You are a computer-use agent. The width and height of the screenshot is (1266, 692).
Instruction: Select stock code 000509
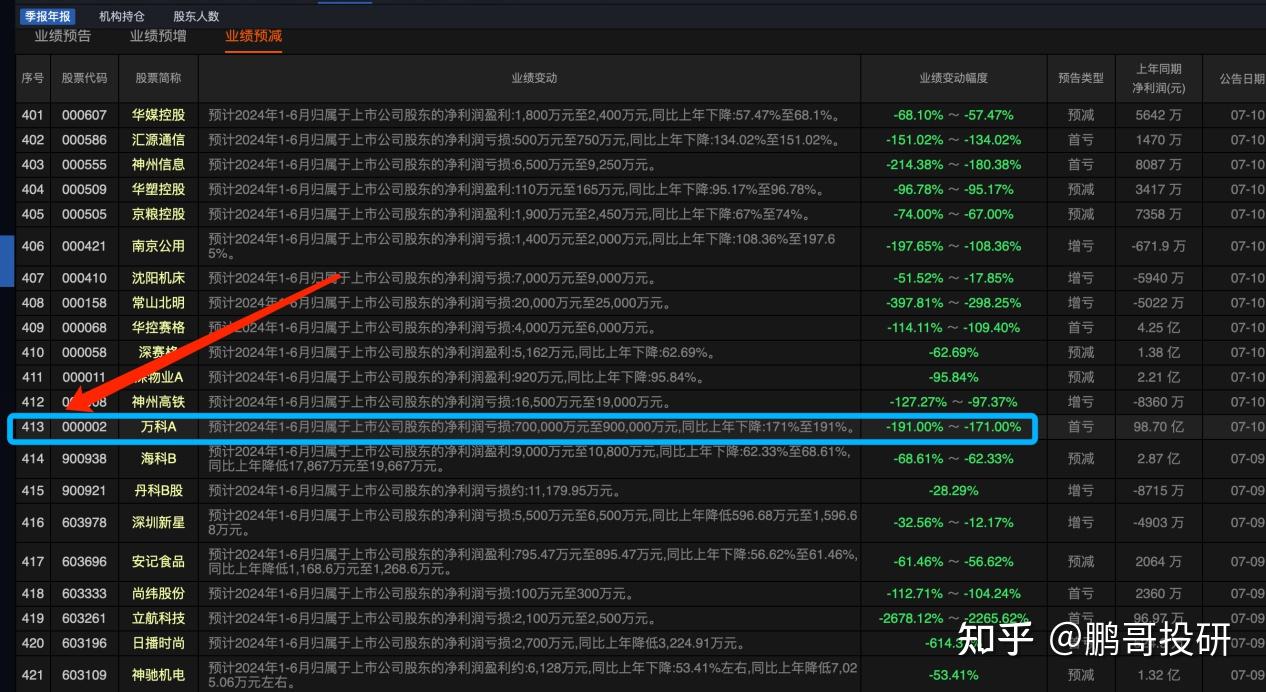[84, 189]
